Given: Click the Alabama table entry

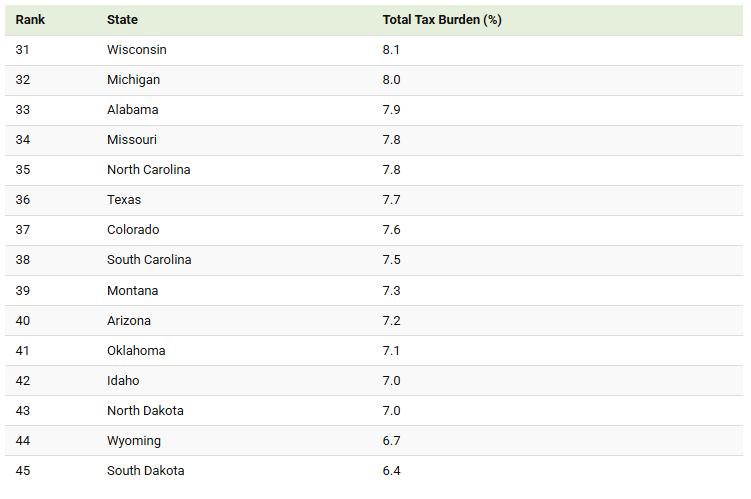Looking at the screenshot, I should [x=132, y=110].
